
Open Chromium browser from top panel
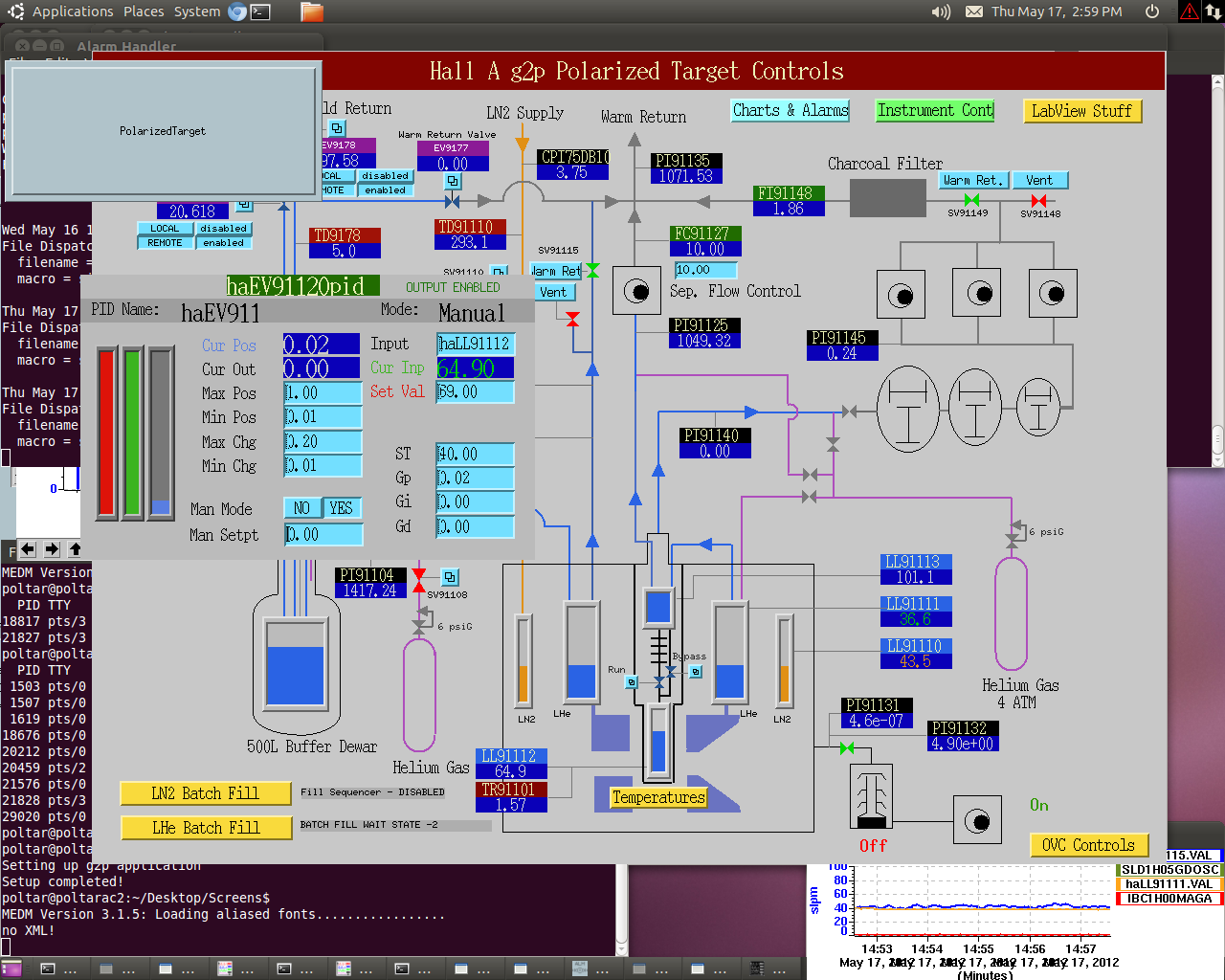pos(237,11)
